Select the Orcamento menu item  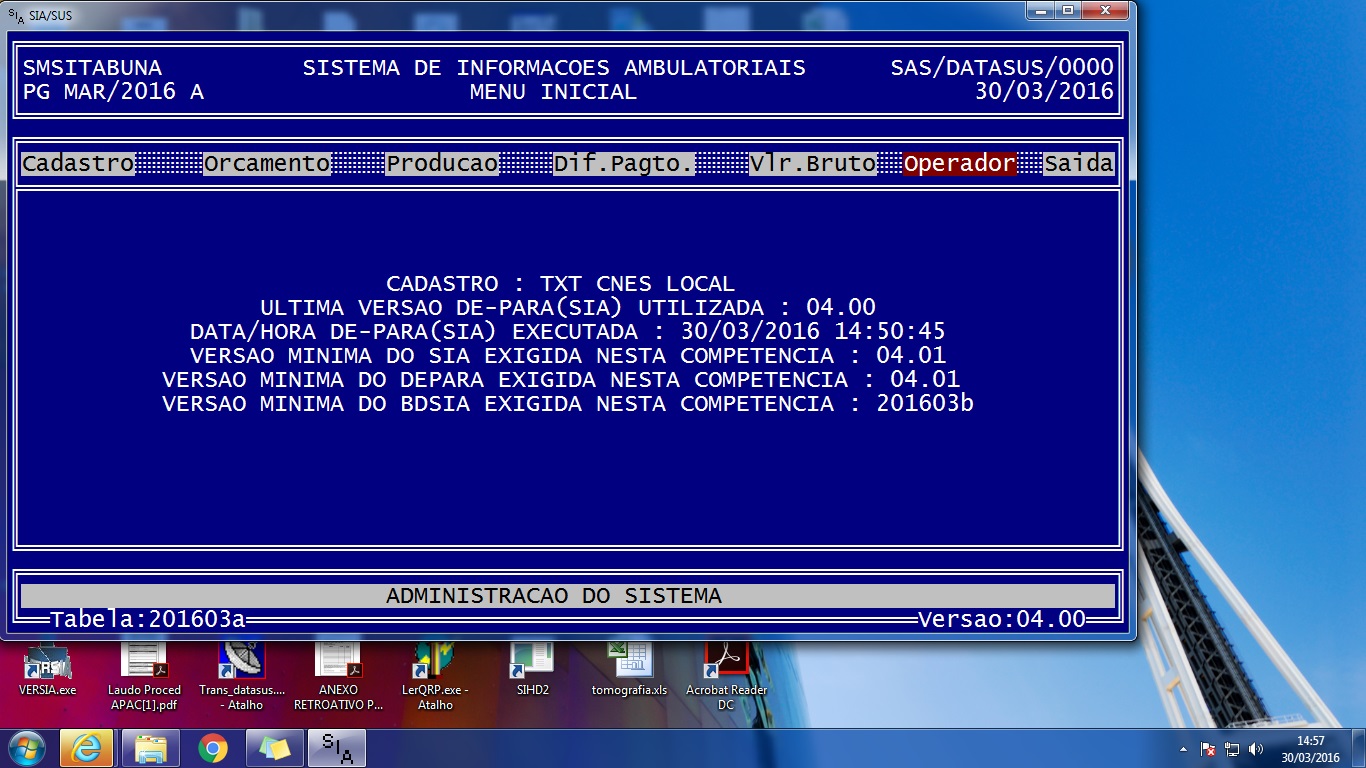[267, 164]
